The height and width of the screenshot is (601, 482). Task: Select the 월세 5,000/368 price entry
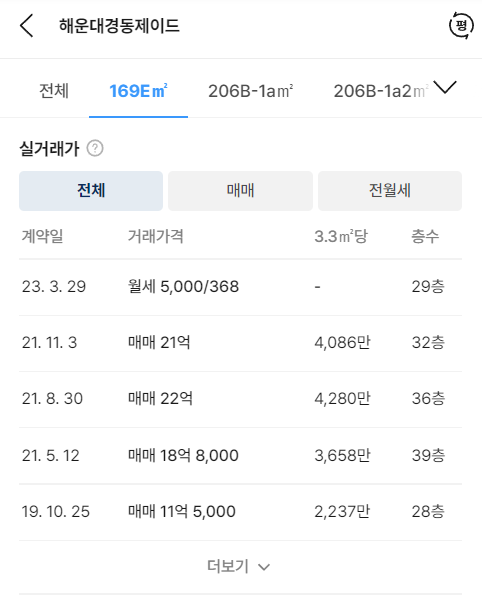184,287
